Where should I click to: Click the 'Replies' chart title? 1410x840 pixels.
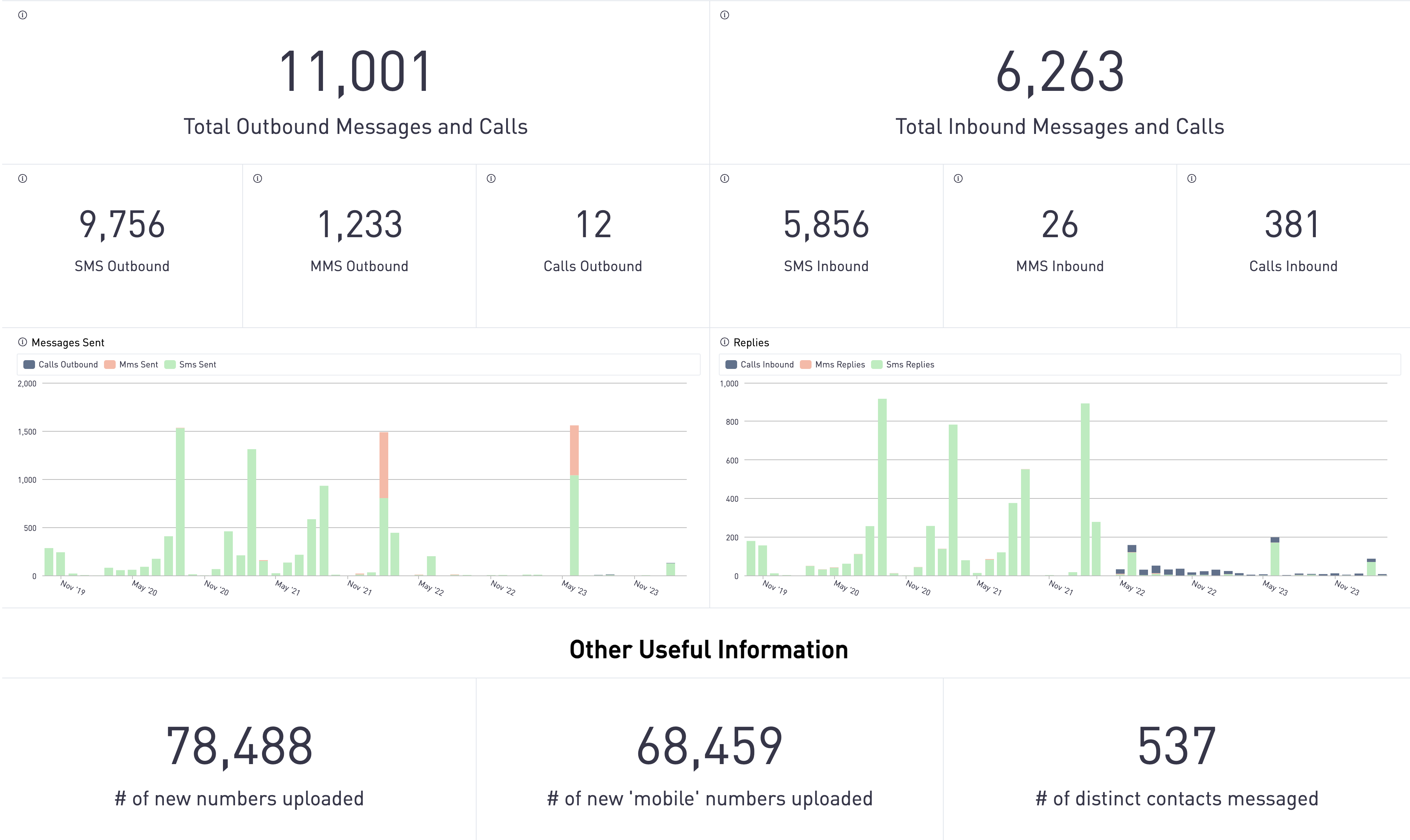[751, 342]
